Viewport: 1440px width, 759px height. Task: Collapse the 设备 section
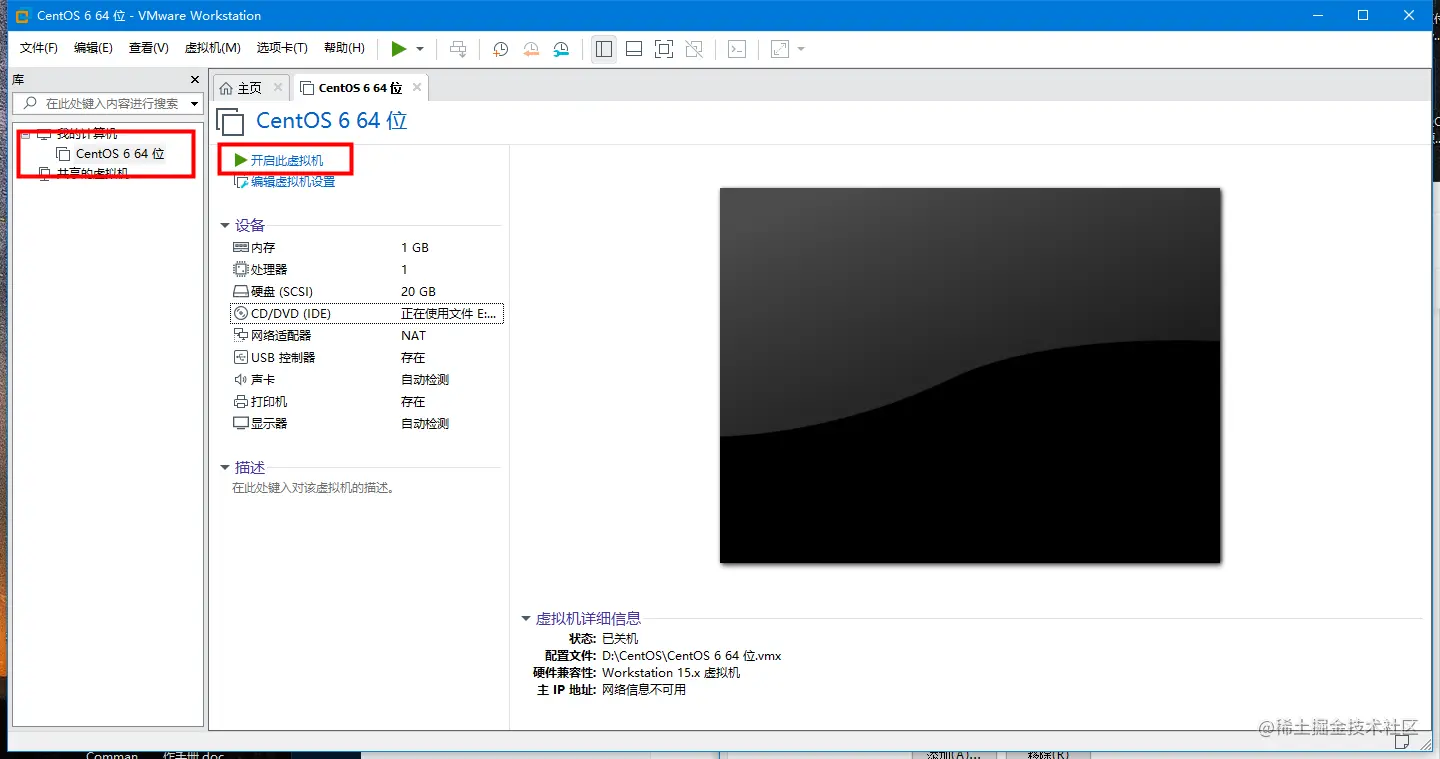(225, 226)
